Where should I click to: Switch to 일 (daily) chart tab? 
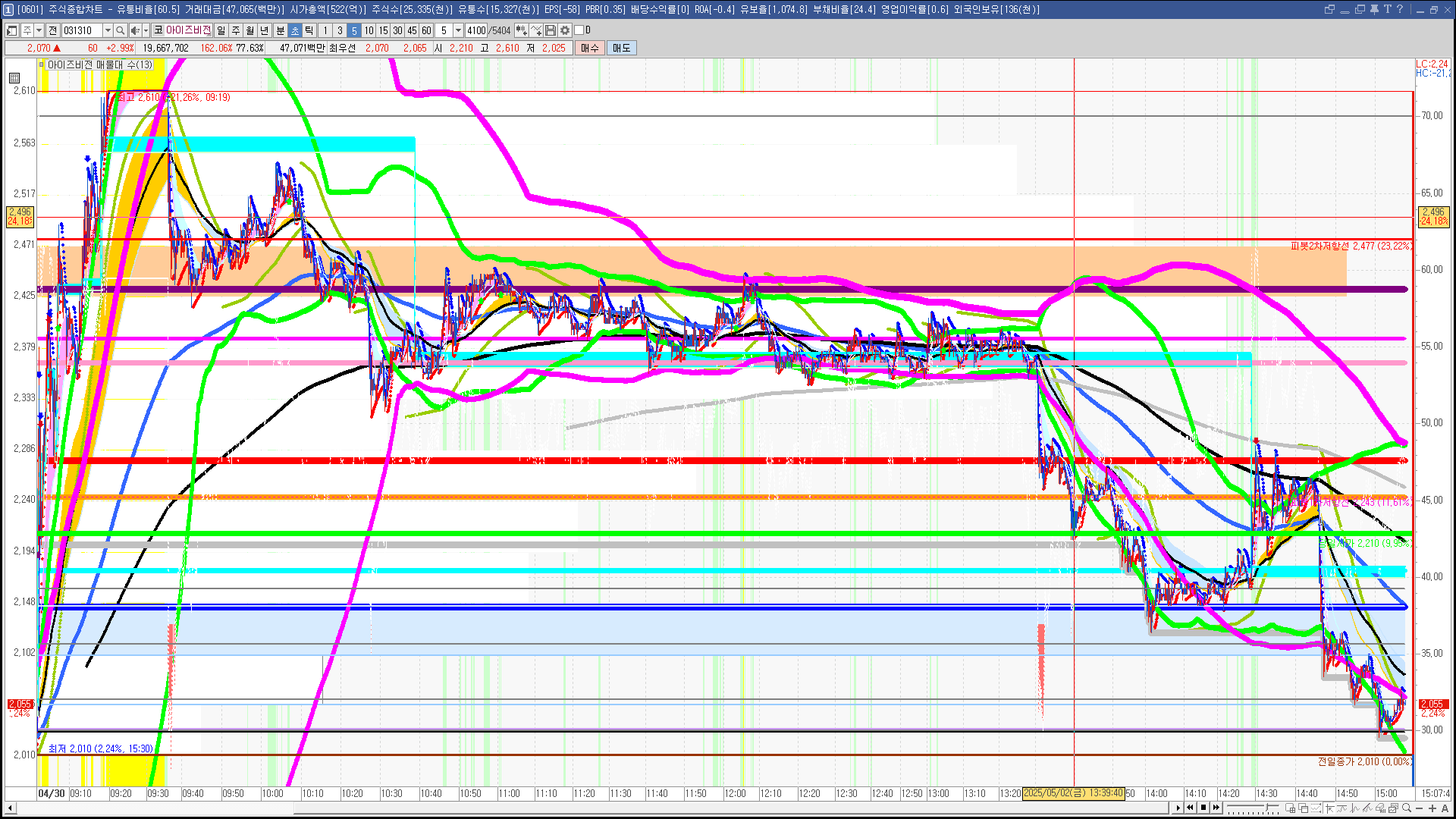221,30
